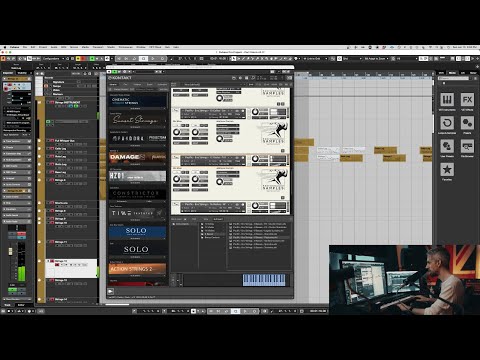Open VST Effects FX tile
This screenshot has height=360, width=480.
(467, 100)
